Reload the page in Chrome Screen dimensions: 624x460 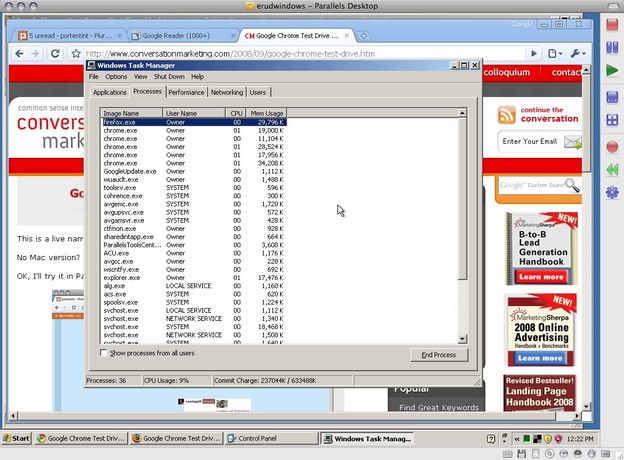(x=55, y=53)
